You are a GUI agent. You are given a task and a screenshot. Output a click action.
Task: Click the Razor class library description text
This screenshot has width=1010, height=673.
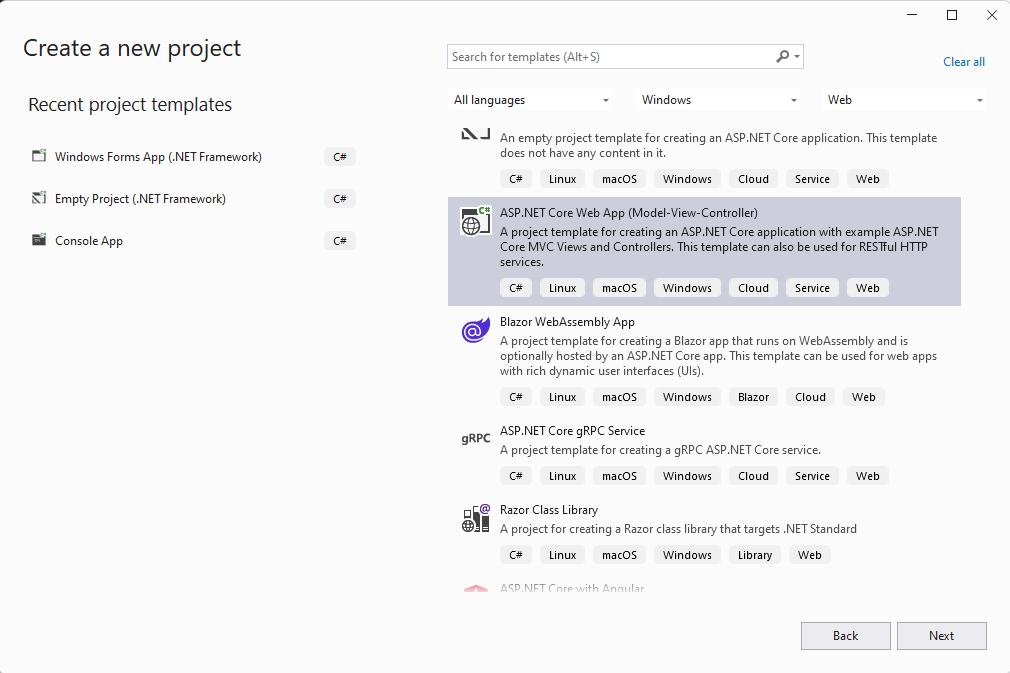click(x=678, y=529)
